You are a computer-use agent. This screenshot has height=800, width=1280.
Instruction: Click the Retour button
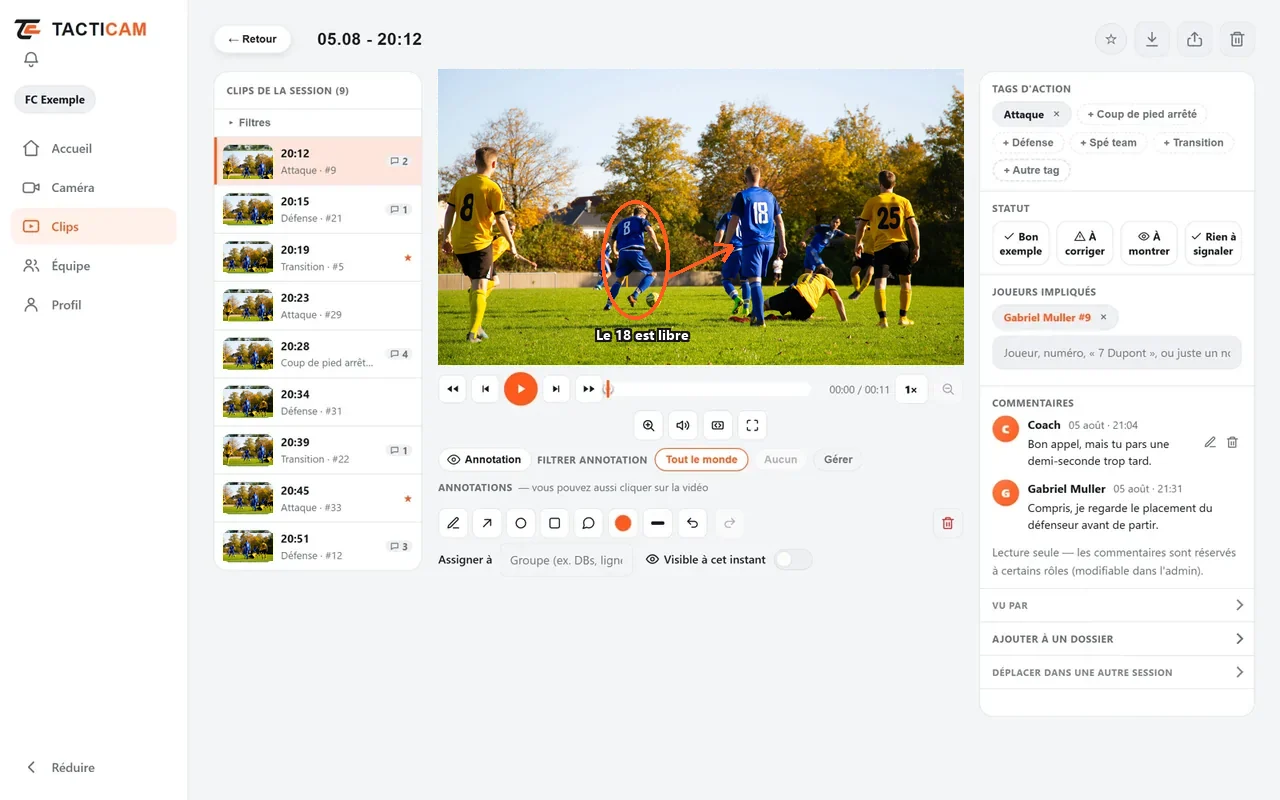252,39
